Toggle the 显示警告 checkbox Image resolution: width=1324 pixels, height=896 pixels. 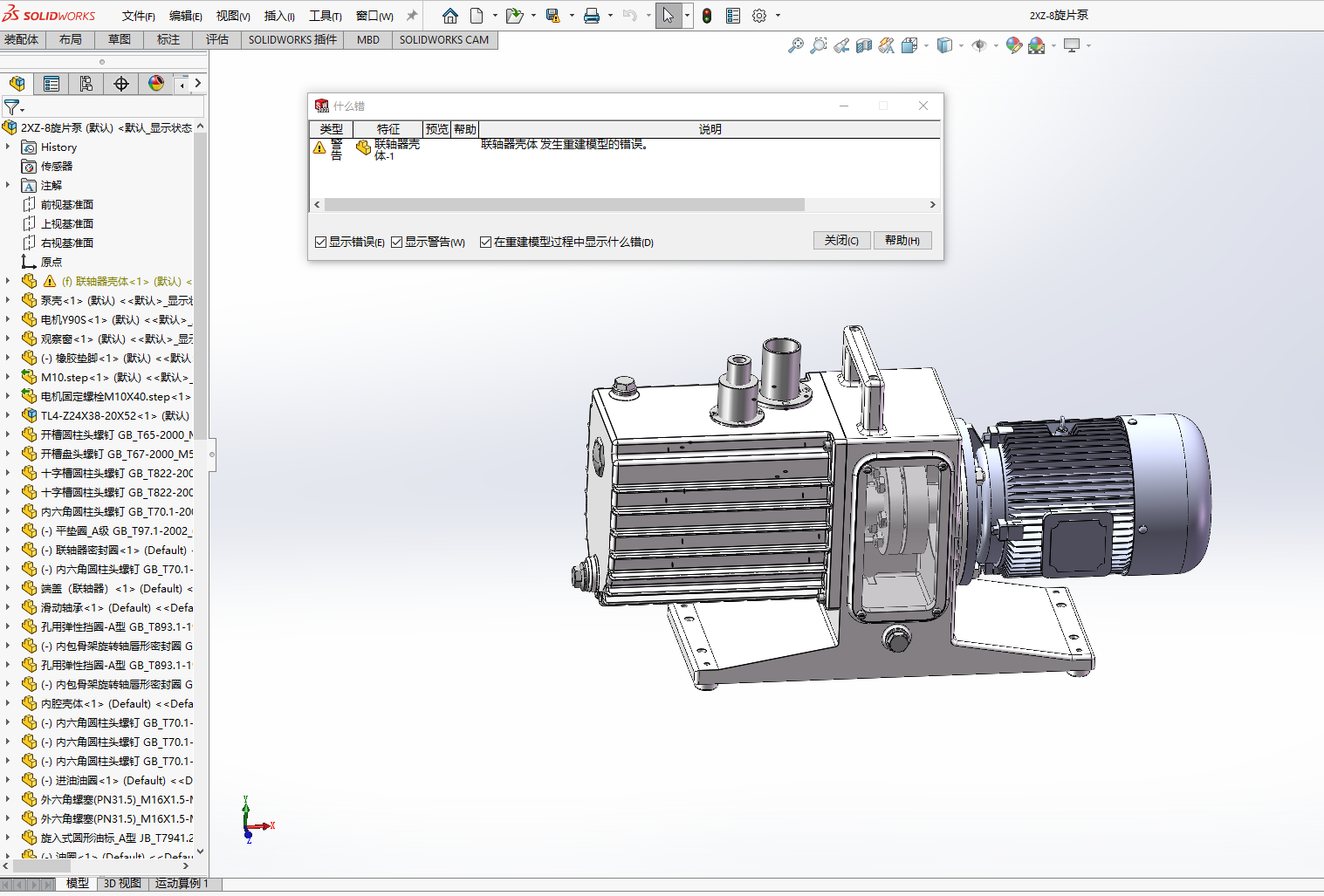pyautogui.click(x=397, y=242)
